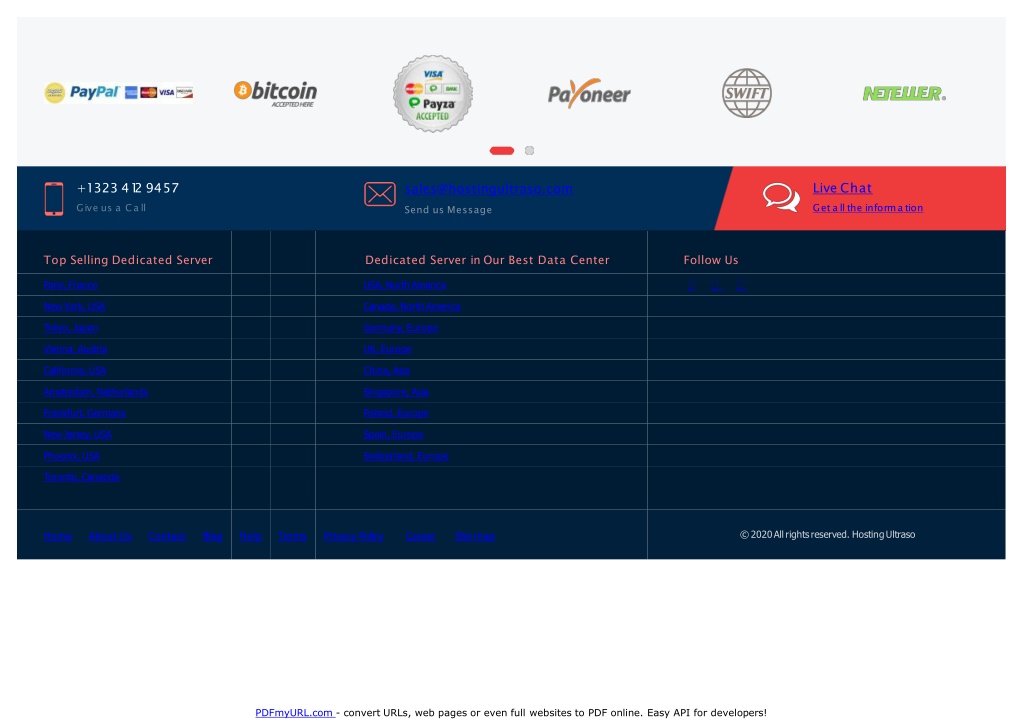Visit the PDFmyURL.com link
The width and height of the screenshot is (1024, 723).
[295, 713]
